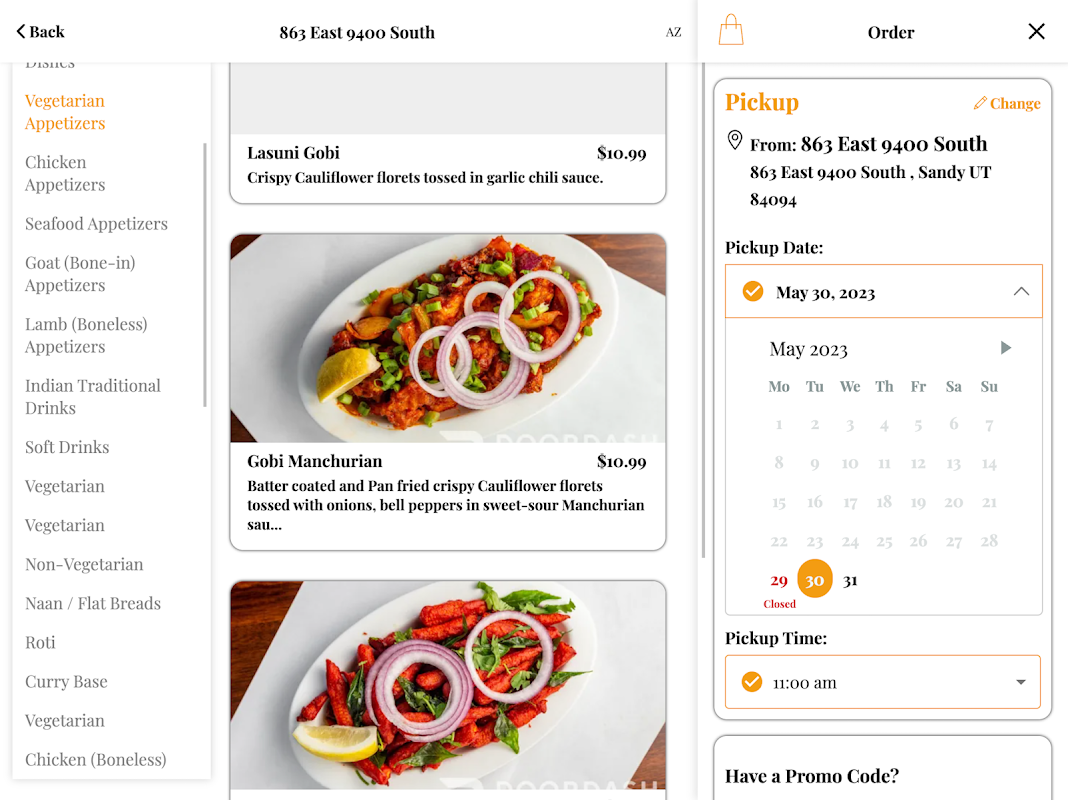Screen dimensions: 1068x800
Task: Click the AZ sort icon
Action: point(673,32)
